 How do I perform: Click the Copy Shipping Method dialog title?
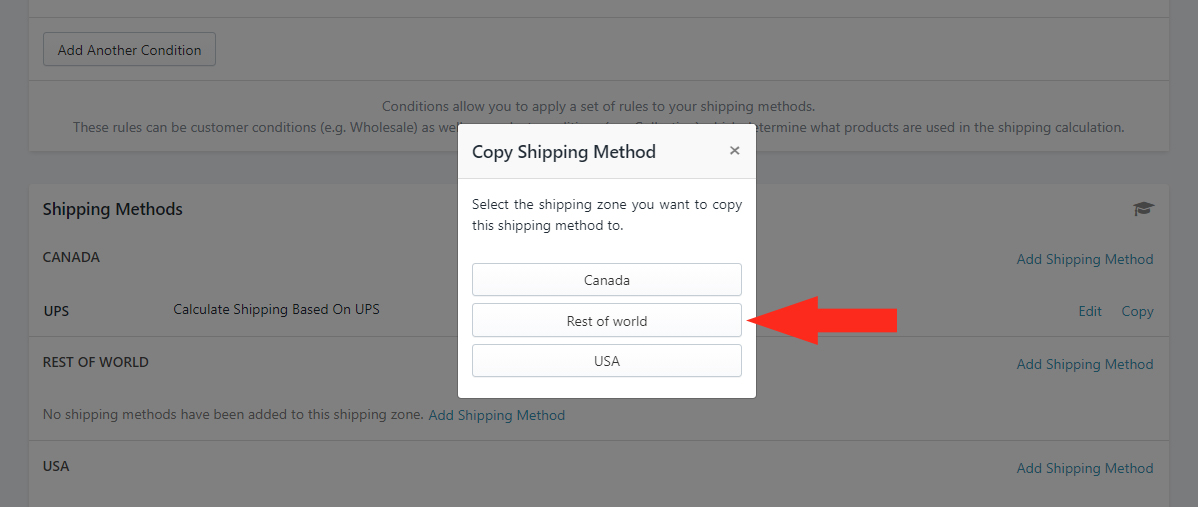coord(563,152)
